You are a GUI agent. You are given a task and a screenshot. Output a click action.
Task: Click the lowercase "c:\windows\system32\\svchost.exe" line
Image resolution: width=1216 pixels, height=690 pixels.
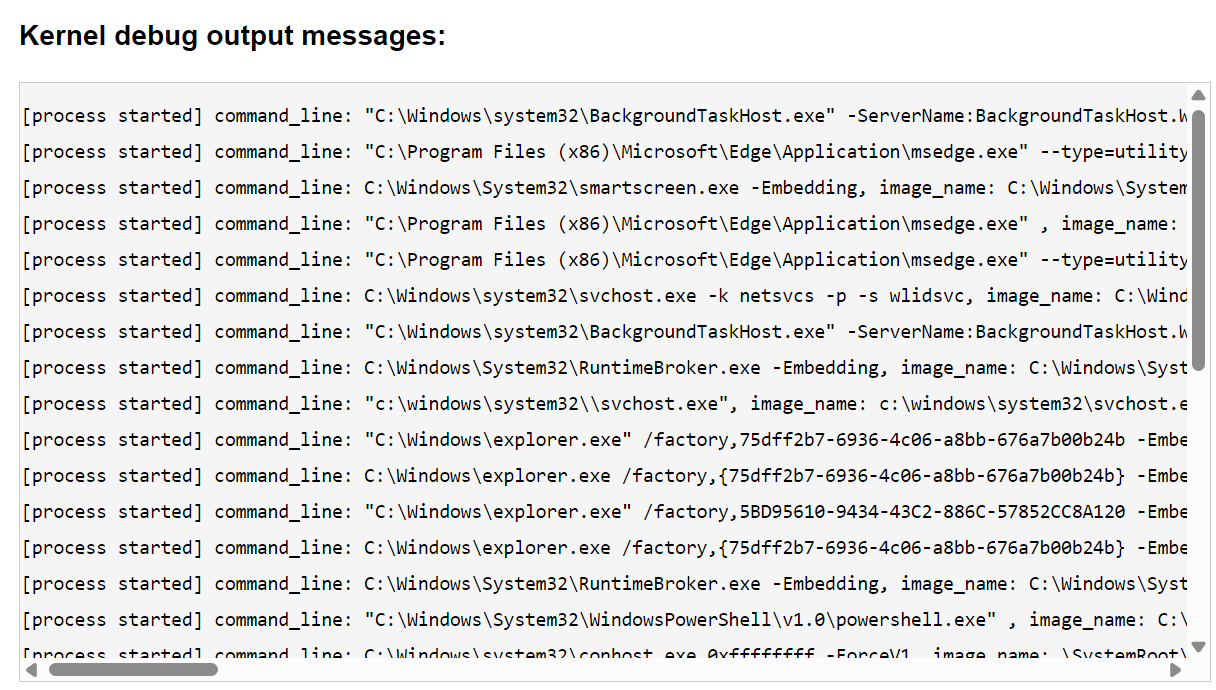click(x=600, y=404)
